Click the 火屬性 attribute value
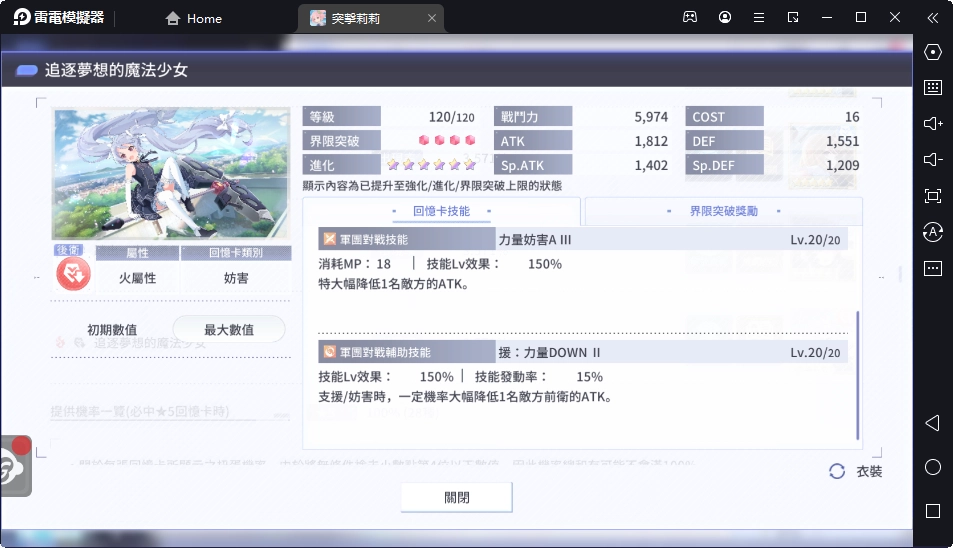The image size is (953, 548). [x=137, y=278]
